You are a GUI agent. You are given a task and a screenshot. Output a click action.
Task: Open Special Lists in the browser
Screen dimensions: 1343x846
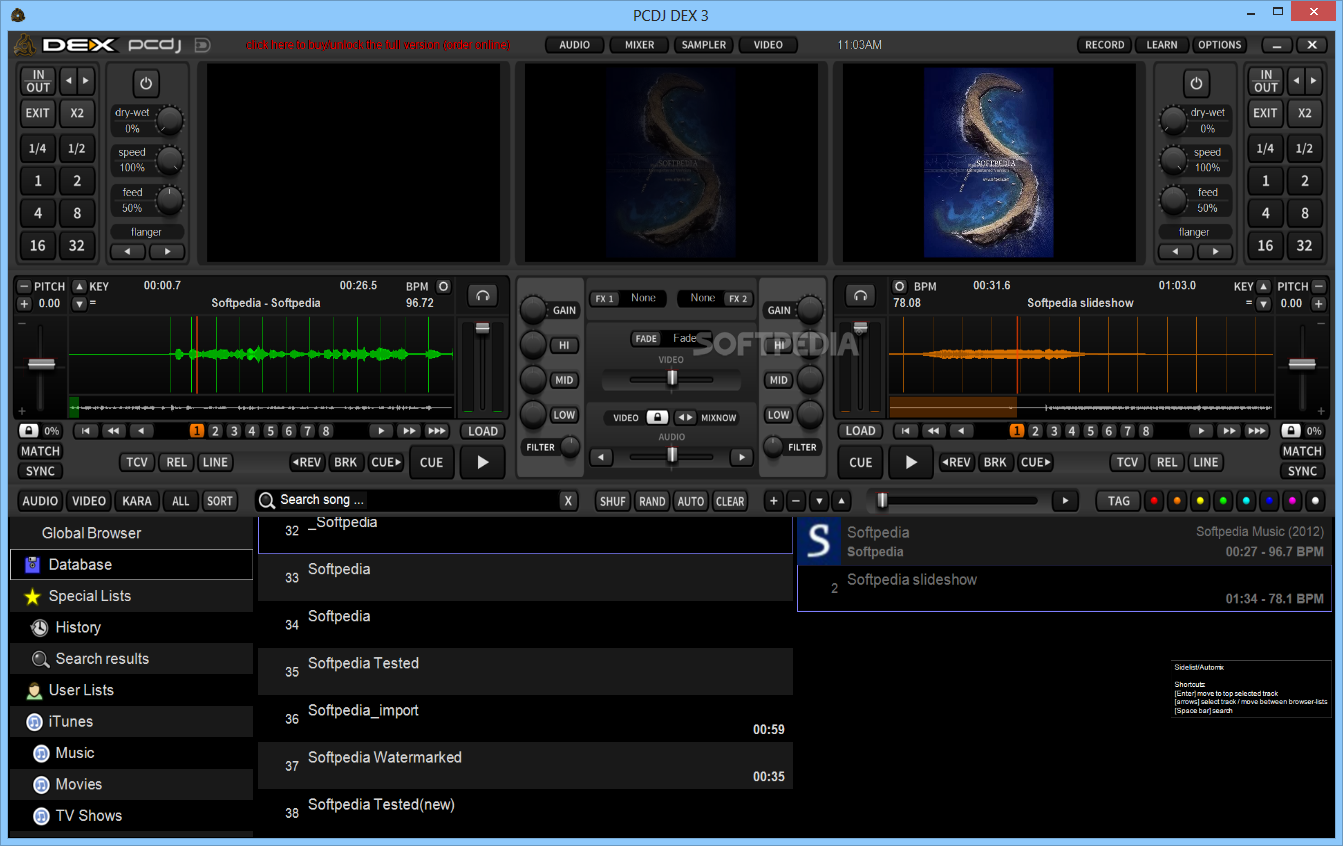point(131,596)
